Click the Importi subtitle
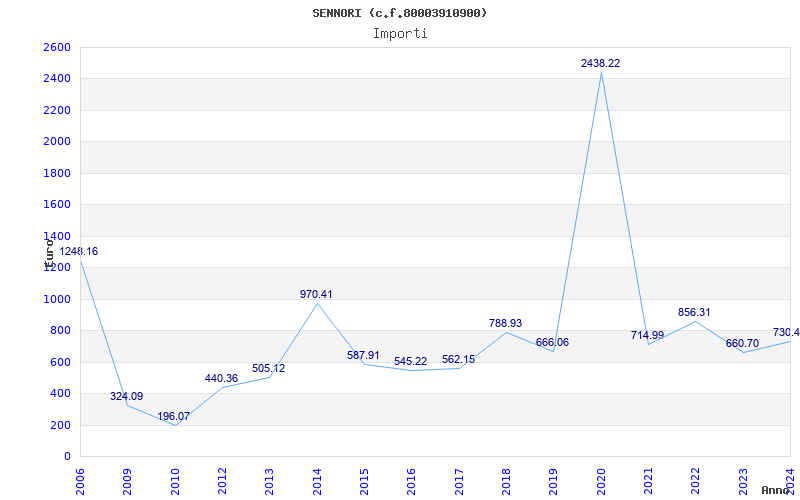 (400, 34)
